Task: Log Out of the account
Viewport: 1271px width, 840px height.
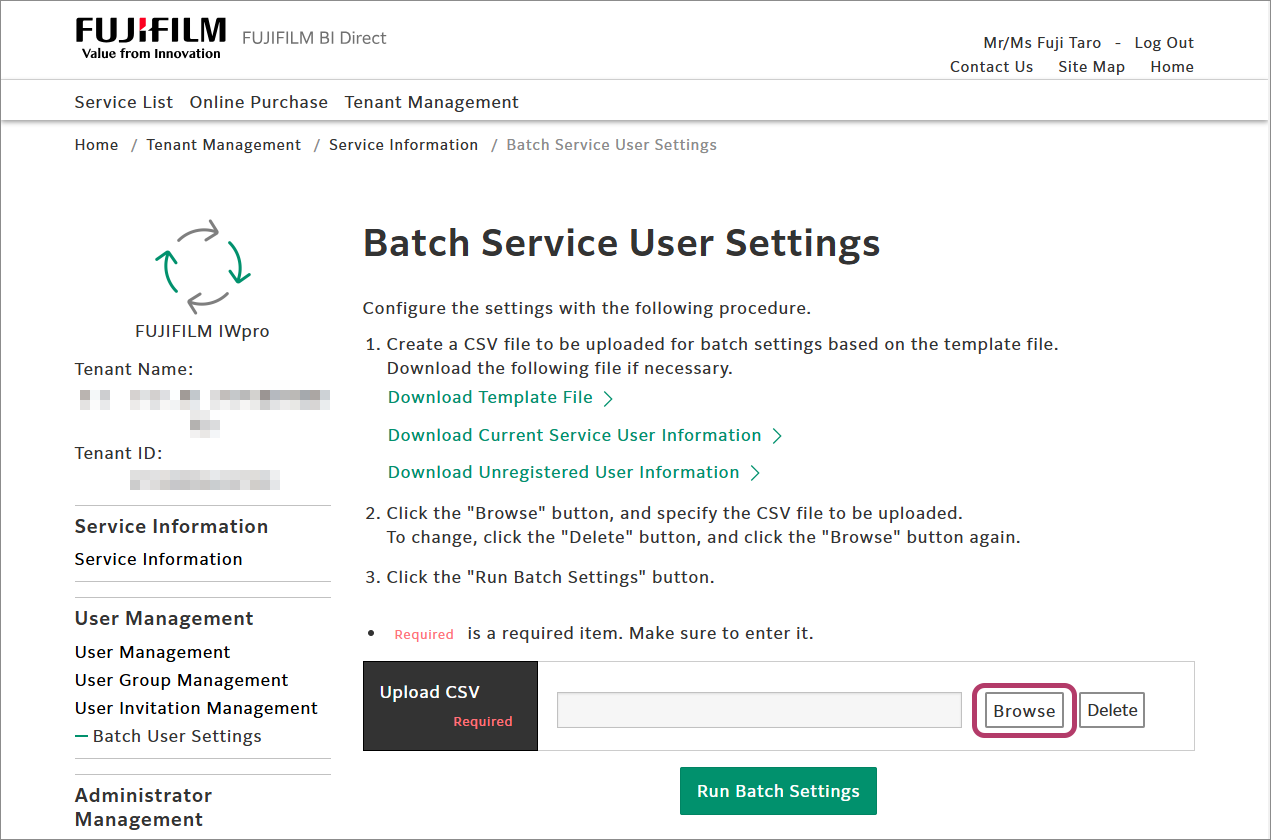Action: coord(1164,43)
